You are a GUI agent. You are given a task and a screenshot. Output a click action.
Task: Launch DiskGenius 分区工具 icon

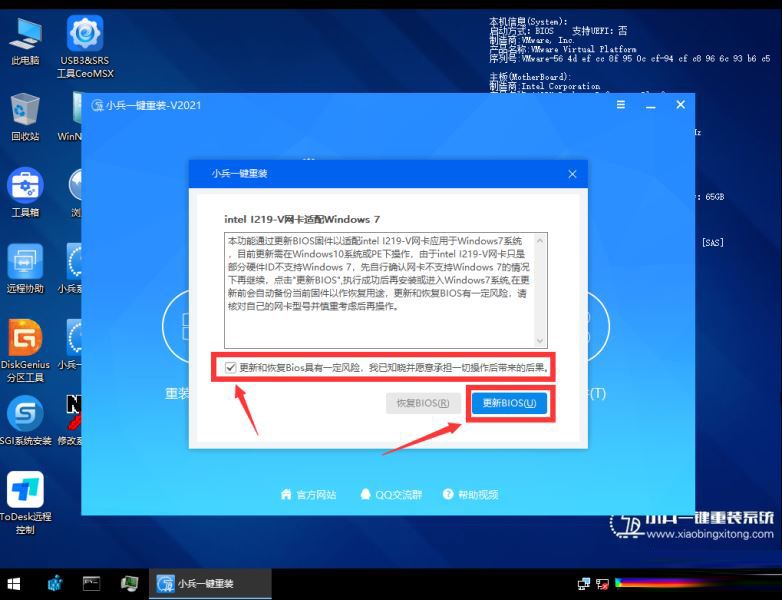[x=25, y=351]
